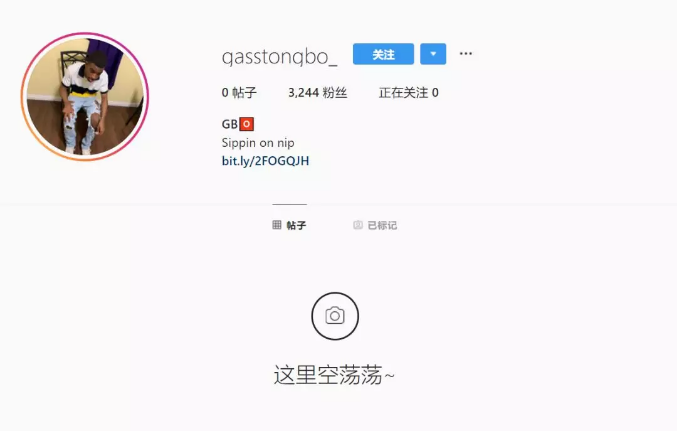The image size is (678, 436).
Task: Click the red O emoji after GB
Action: [x=246, y=124]
